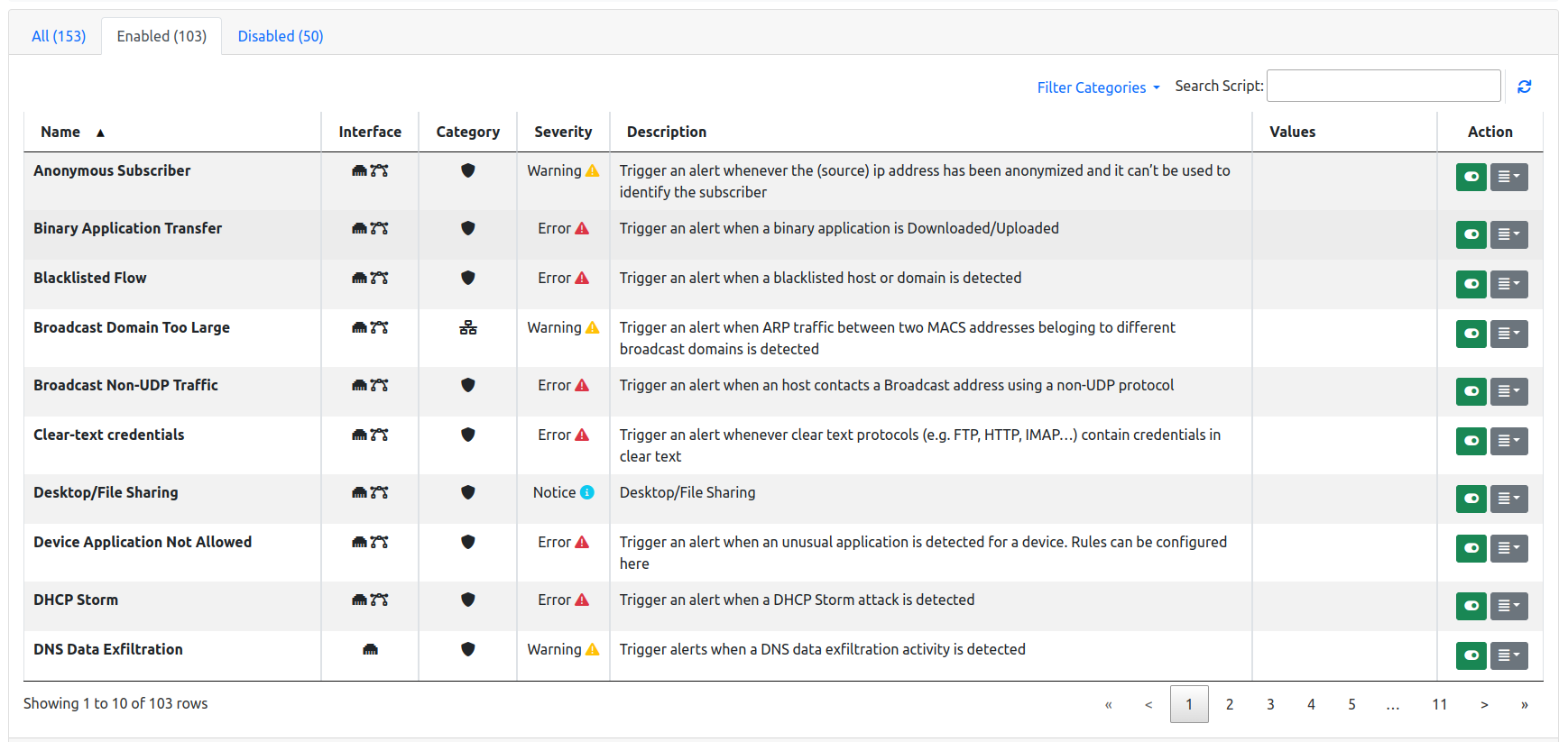Image resolution: width=1568 pixels, height=742 pixels.
Task: Click the shield icon for Broadcast Non-UDP Traffic
Action: pos(467,385)
